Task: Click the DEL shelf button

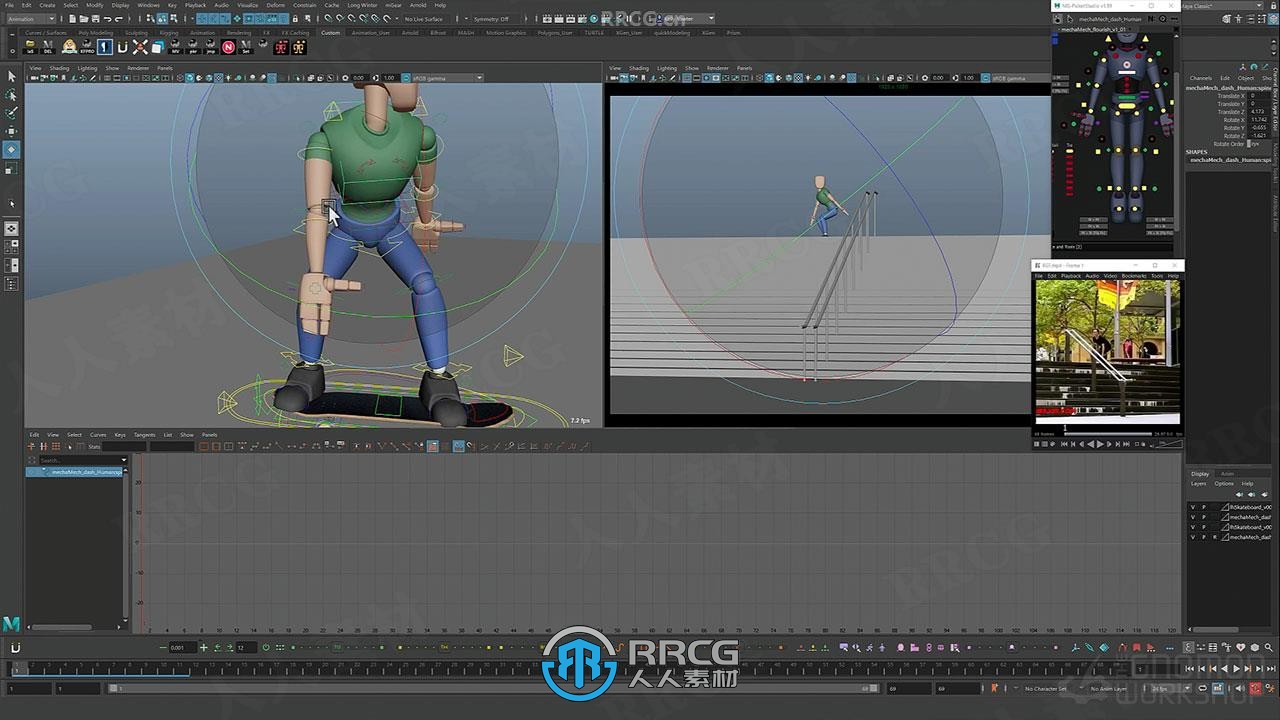Action: click(48, 47)
